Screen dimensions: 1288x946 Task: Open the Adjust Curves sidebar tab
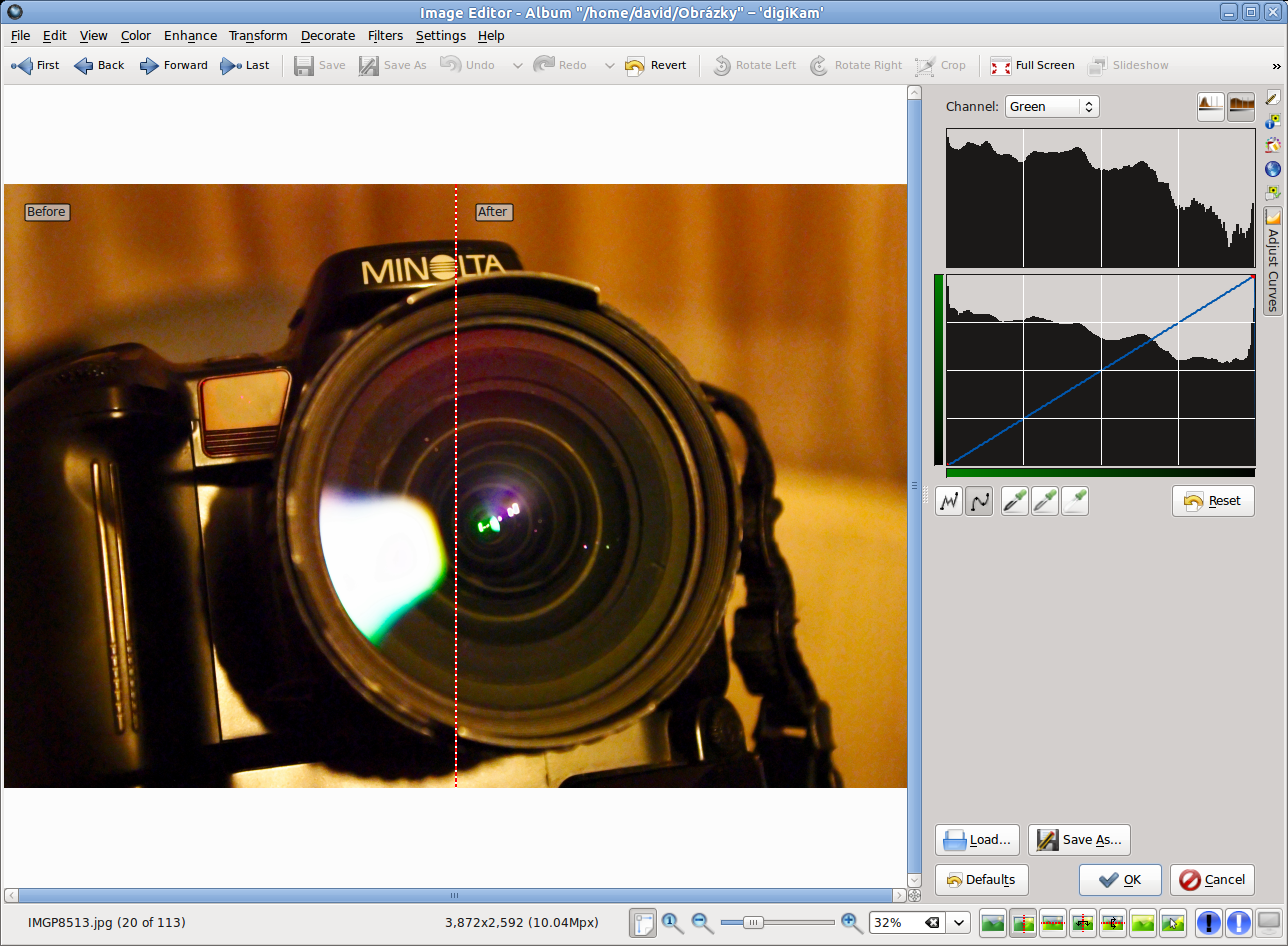point(1273,260)
